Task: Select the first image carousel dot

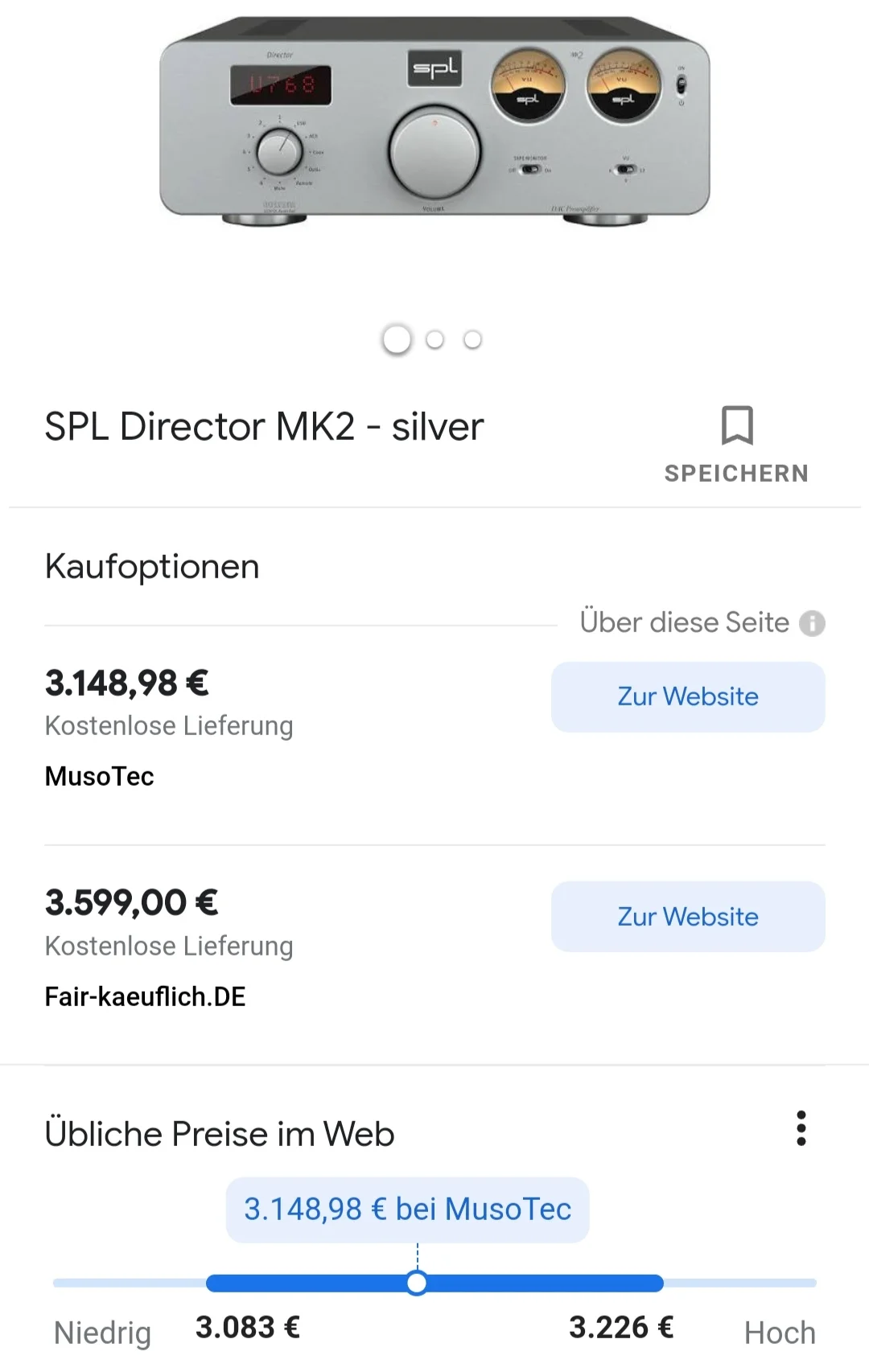Action: [x=397, y=339]
